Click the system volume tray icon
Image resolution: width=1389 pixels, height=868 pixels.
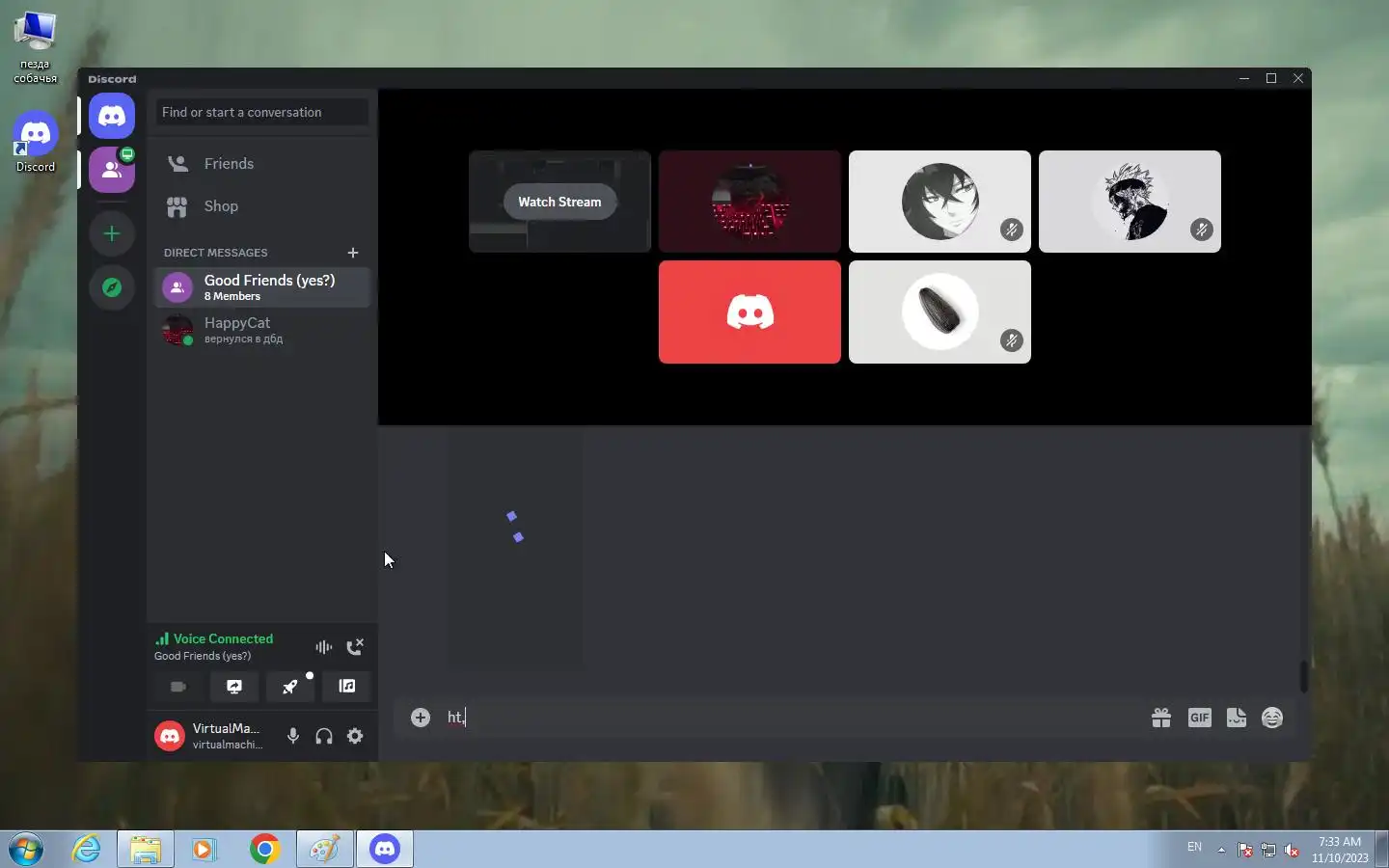tap(1292, 850)
